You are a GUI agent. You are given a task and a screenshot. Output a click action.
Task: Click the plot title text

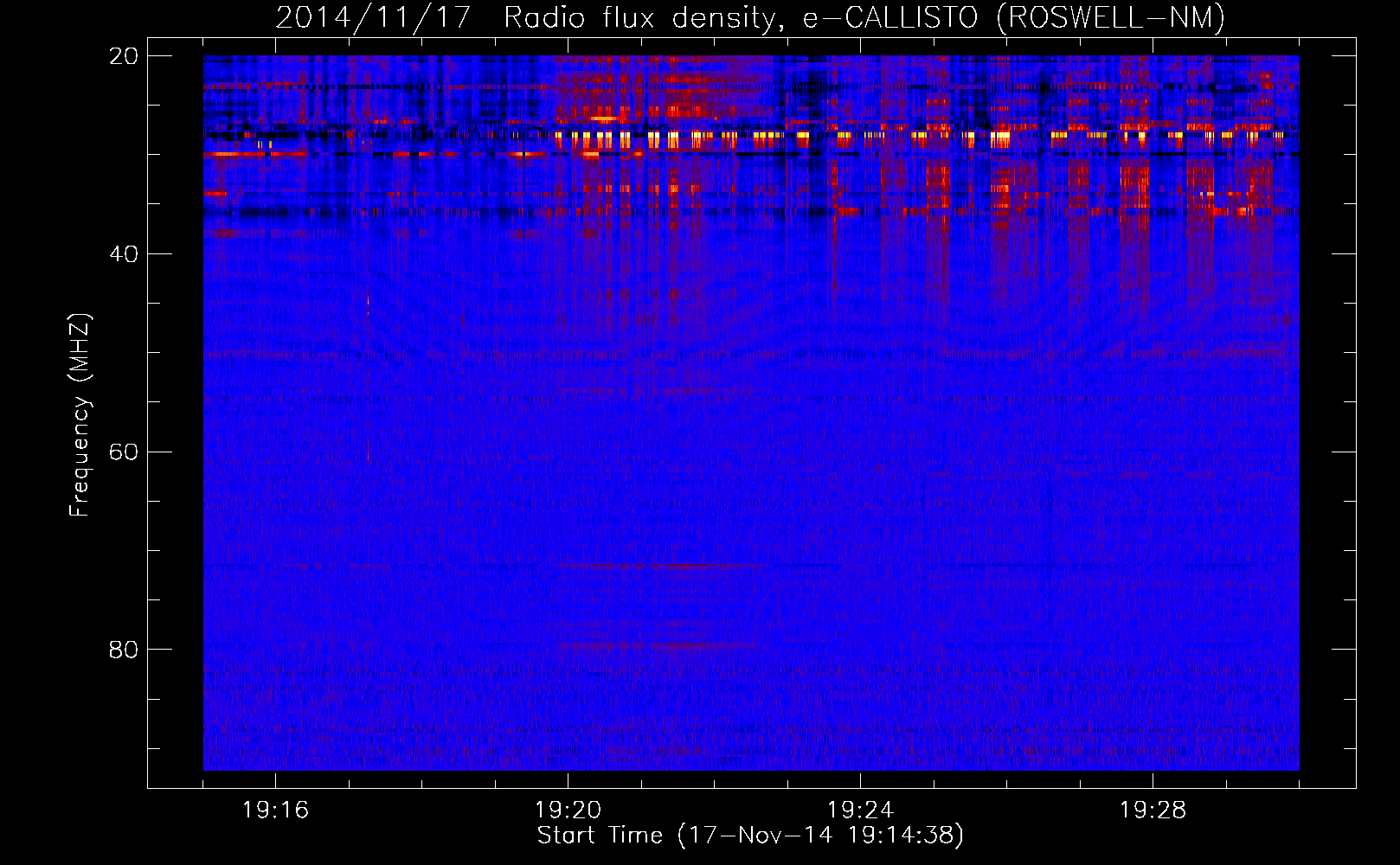(750, 17)
